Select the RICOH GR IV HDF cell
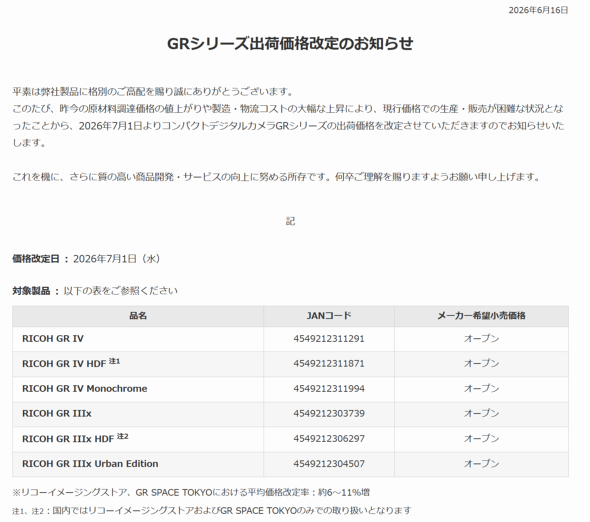This screenshot has height=522, width=590. point(138,364)
